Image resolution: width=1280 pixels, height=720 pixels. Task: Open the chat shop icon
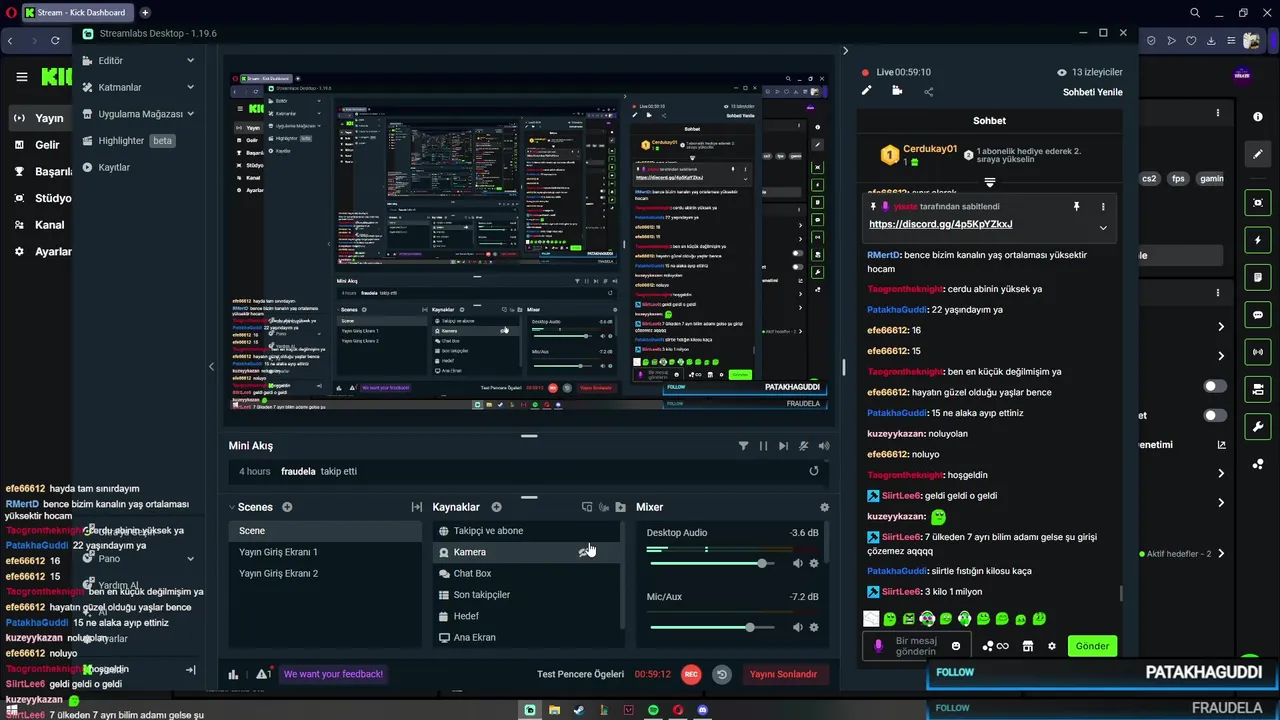[x=1027, y=646]
